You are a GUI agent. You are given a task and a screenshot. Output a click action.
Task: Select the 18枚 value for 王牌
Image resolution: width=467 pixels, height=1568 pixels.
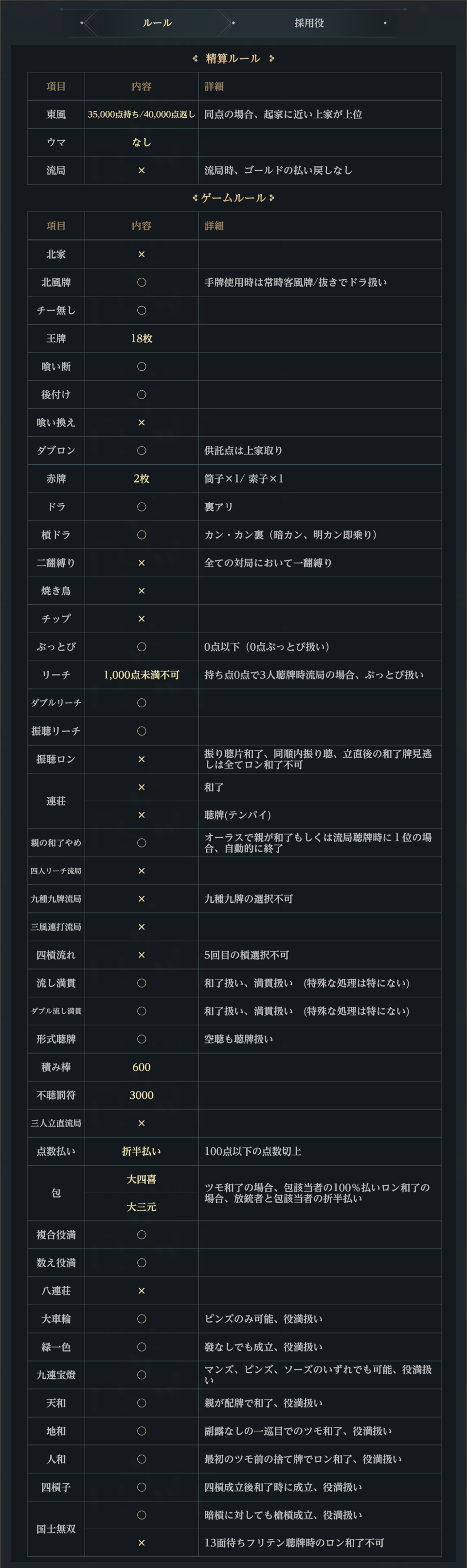click(x=141, y=338)
